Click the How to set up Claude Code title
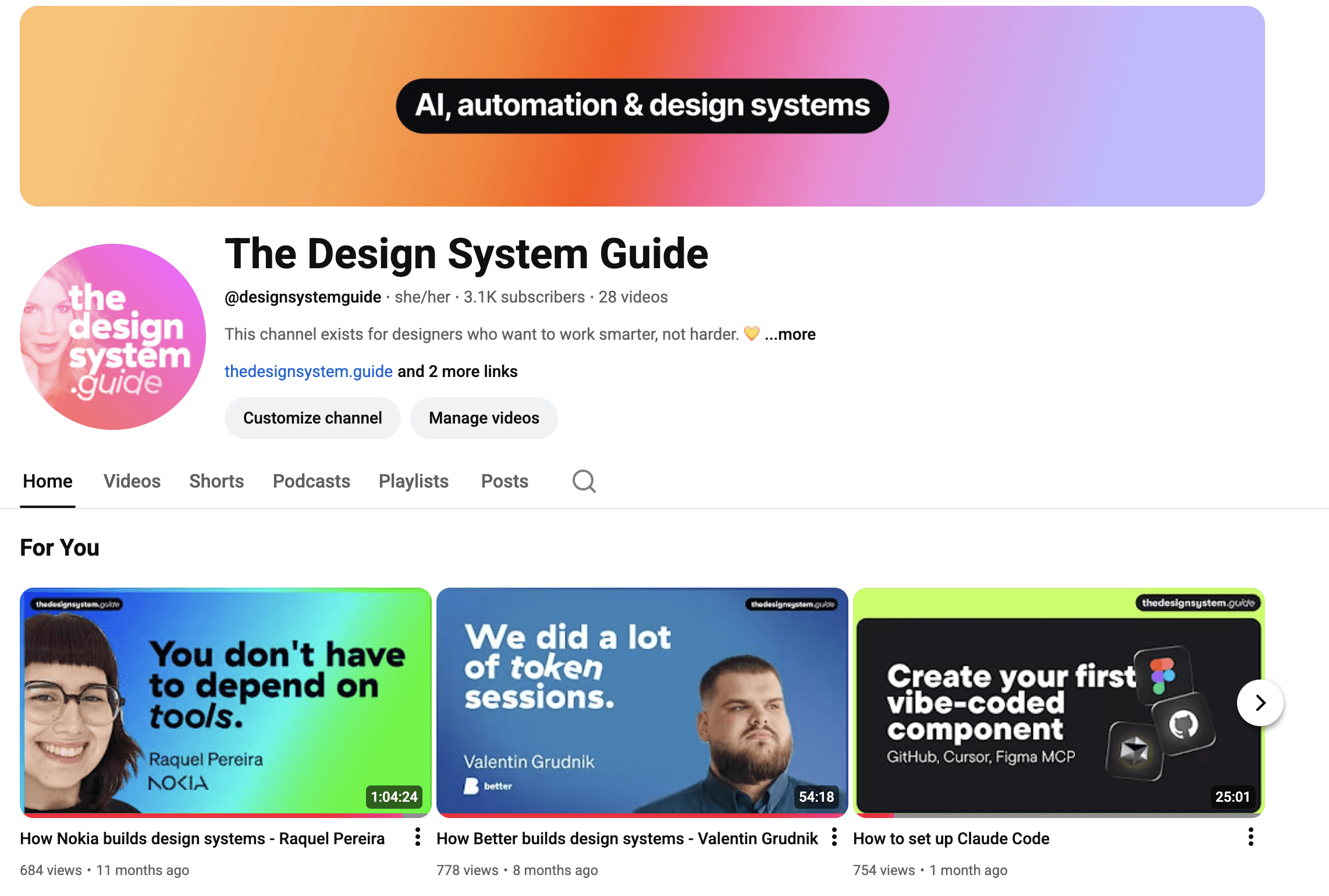 tap(951, 838)
